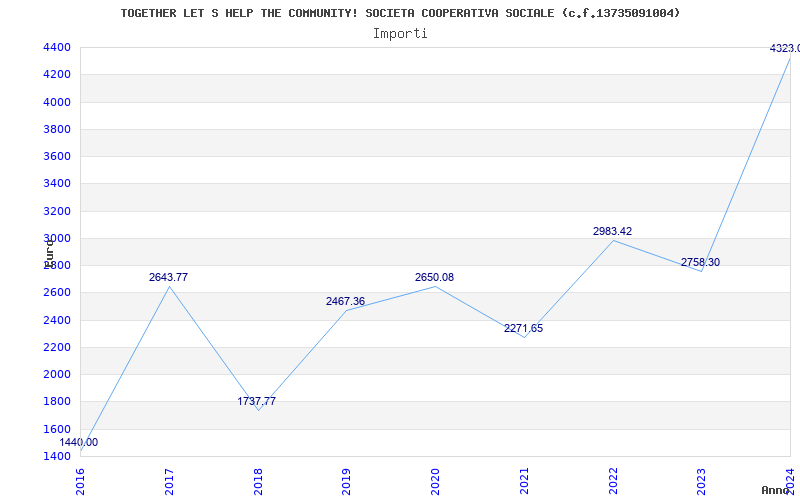Click the data label 2983.42
This screenshot has height=500, width=800.
612,231
